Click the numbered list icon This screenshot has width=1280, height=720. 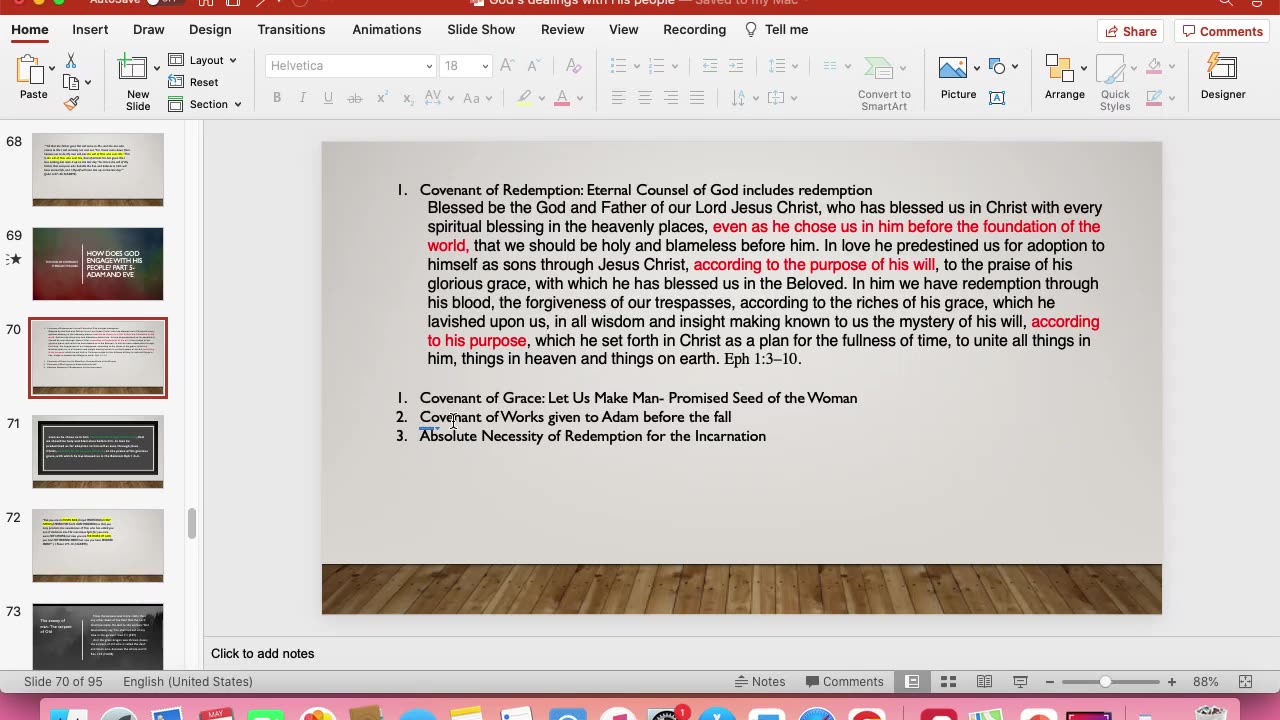click(x=657, y=66)
